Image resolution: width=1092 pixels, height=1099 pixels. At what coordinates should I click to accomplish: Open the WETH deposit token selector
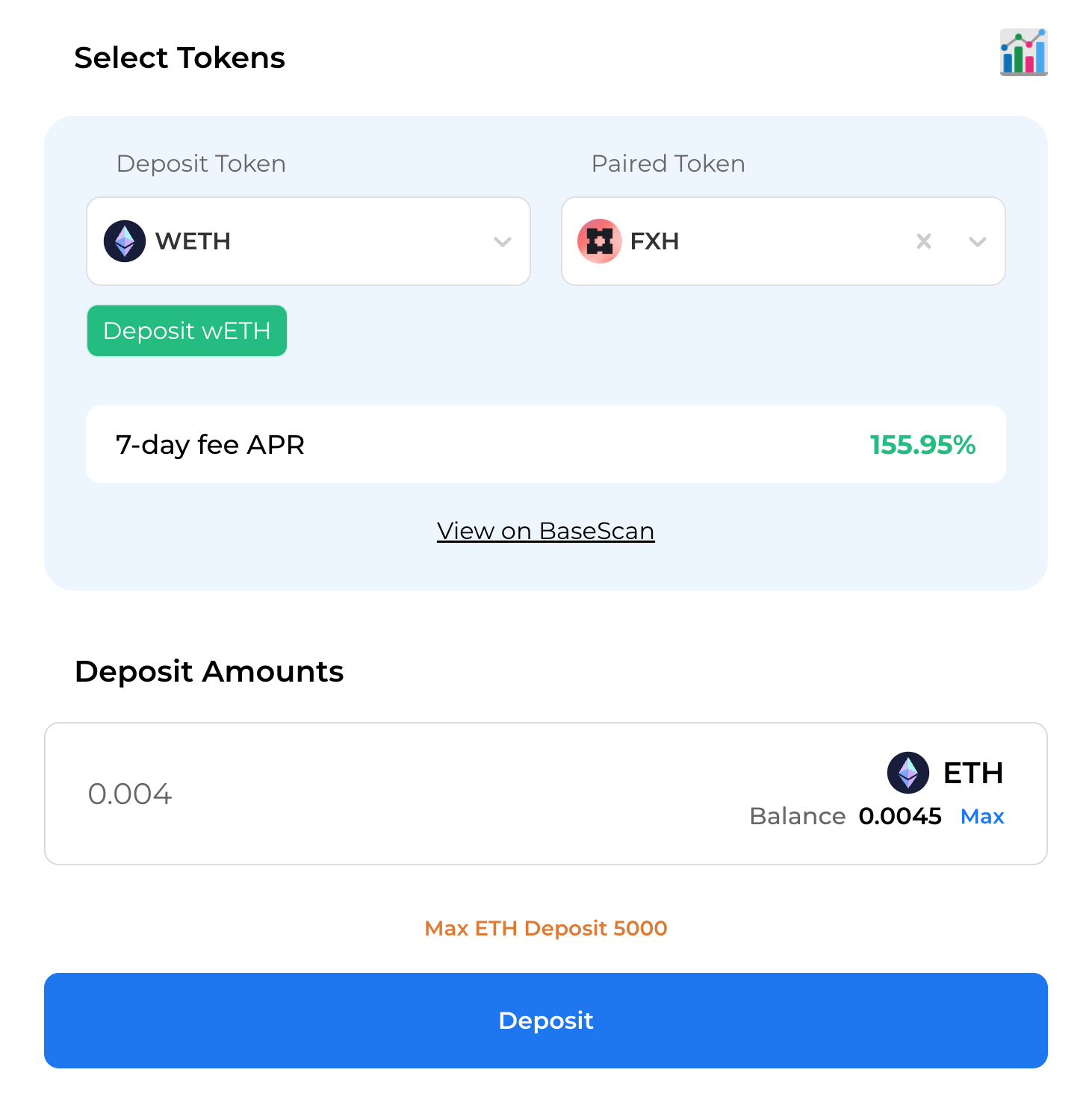click(308, 241)
